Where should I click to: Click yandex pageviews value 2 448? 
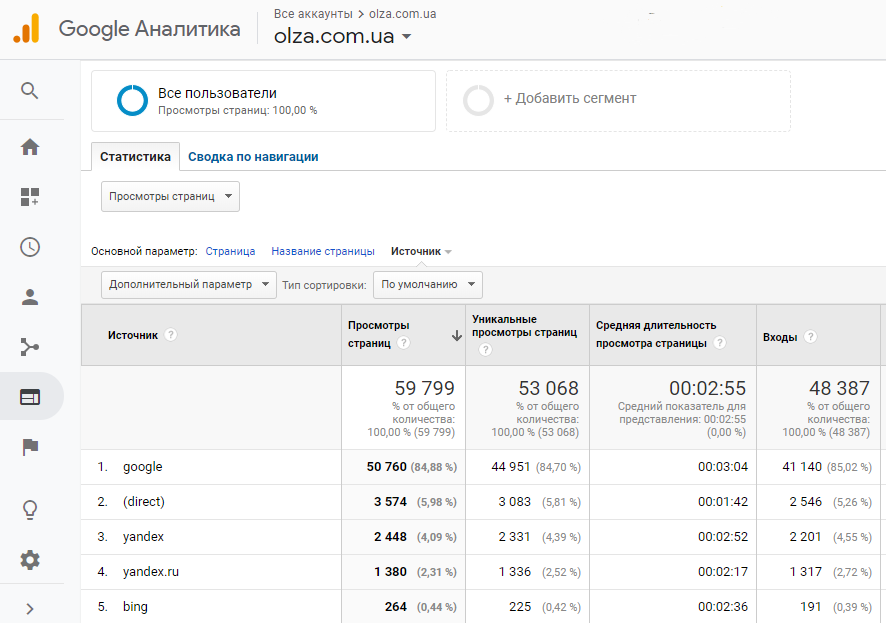coord(390,537)
